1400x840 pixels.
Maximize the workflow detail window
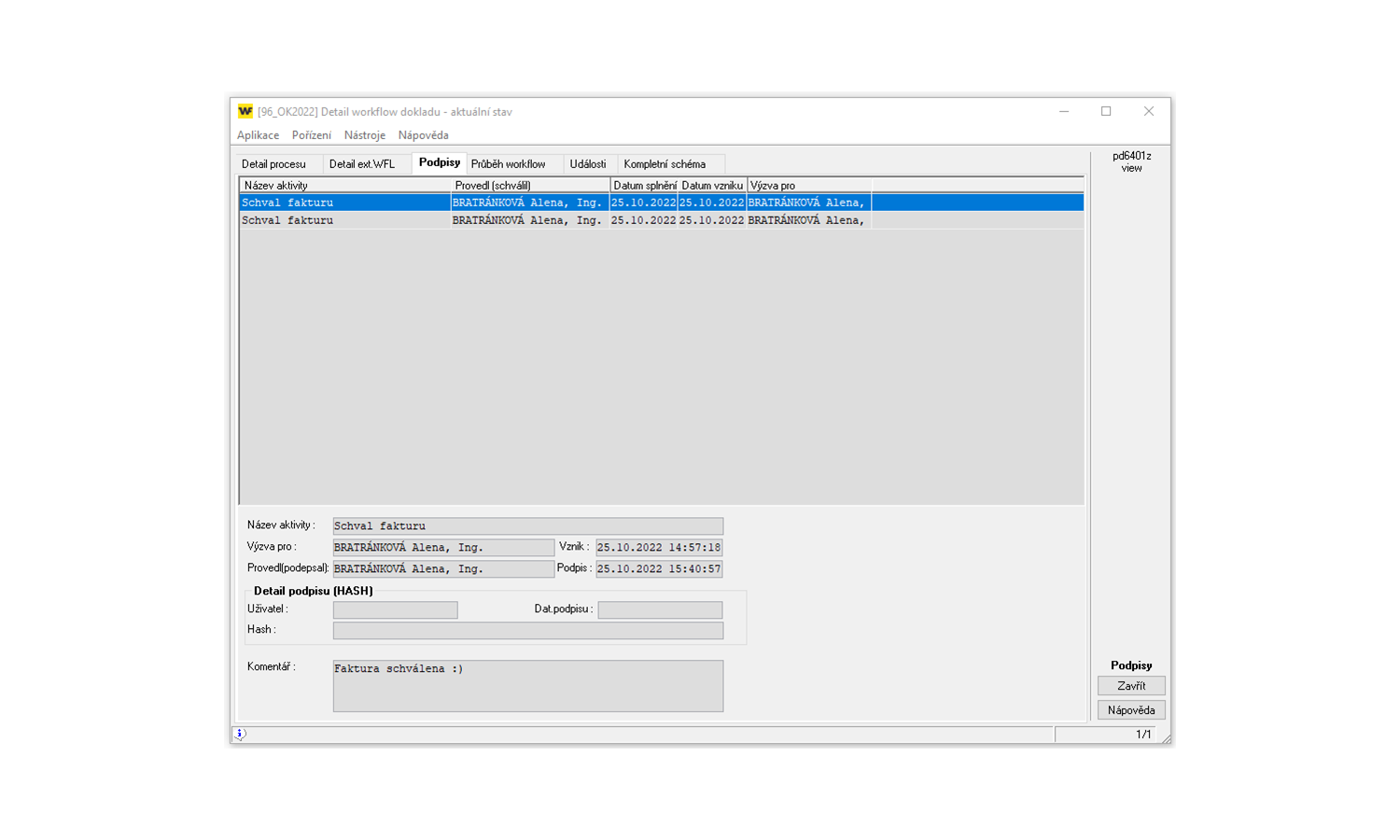pos(1106,111)
